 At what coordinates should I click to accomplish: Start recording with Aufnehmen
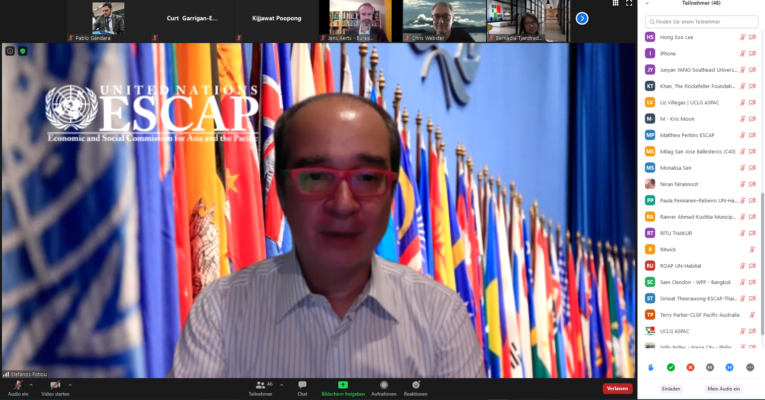384,388
